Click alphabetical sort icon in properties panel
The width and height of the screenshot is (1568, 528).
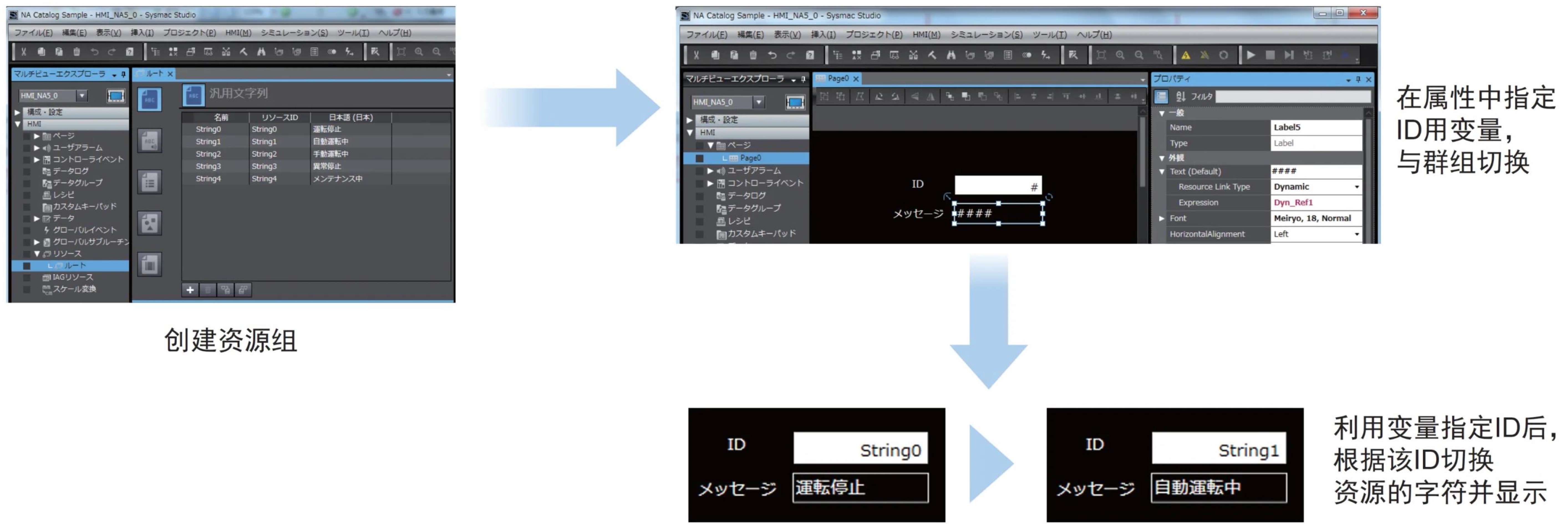tap(1180, 96)
